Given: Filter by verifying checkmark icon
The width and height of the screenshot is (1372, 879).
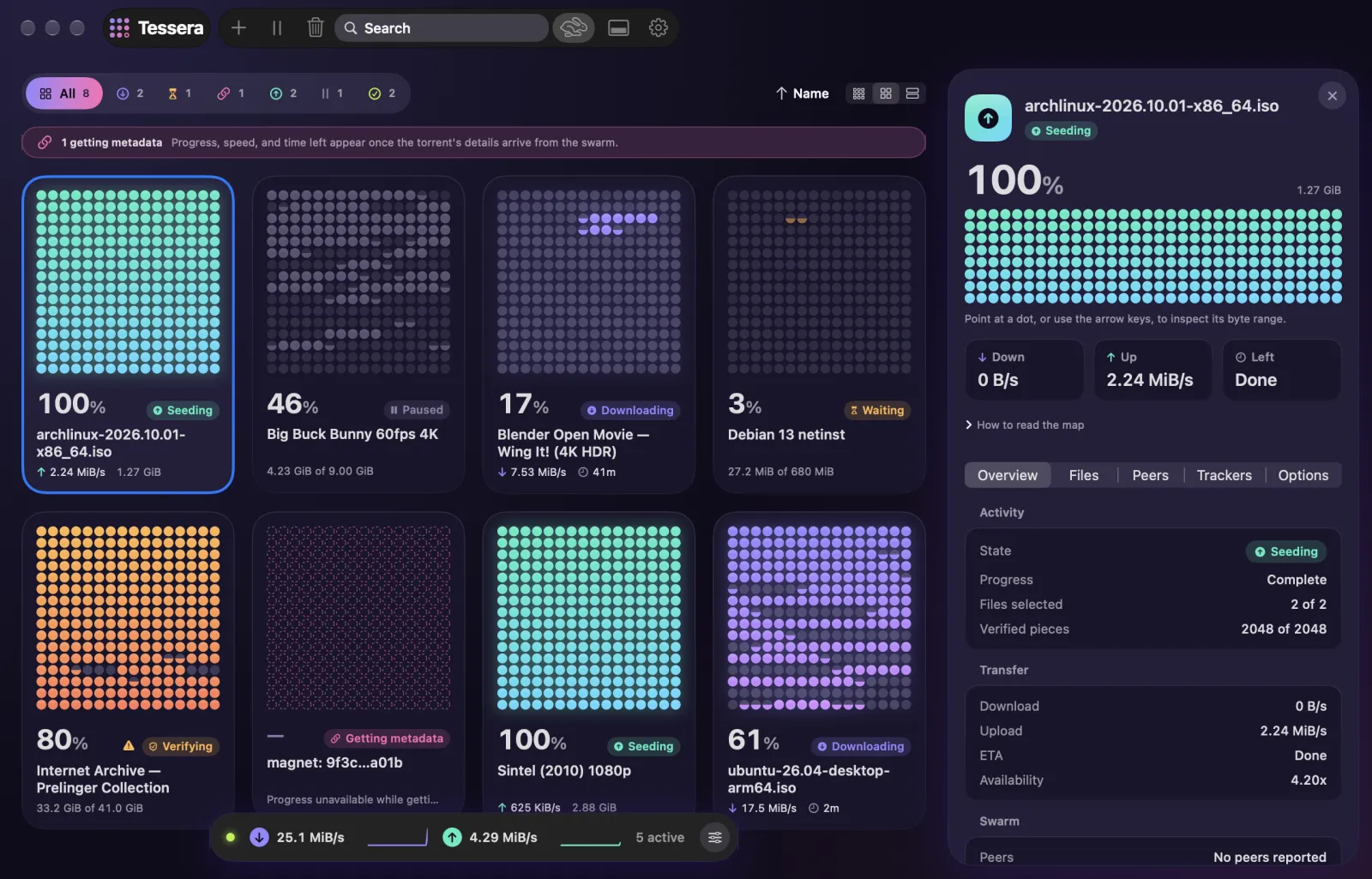Looking at the screenshot, I should point(382,93).
